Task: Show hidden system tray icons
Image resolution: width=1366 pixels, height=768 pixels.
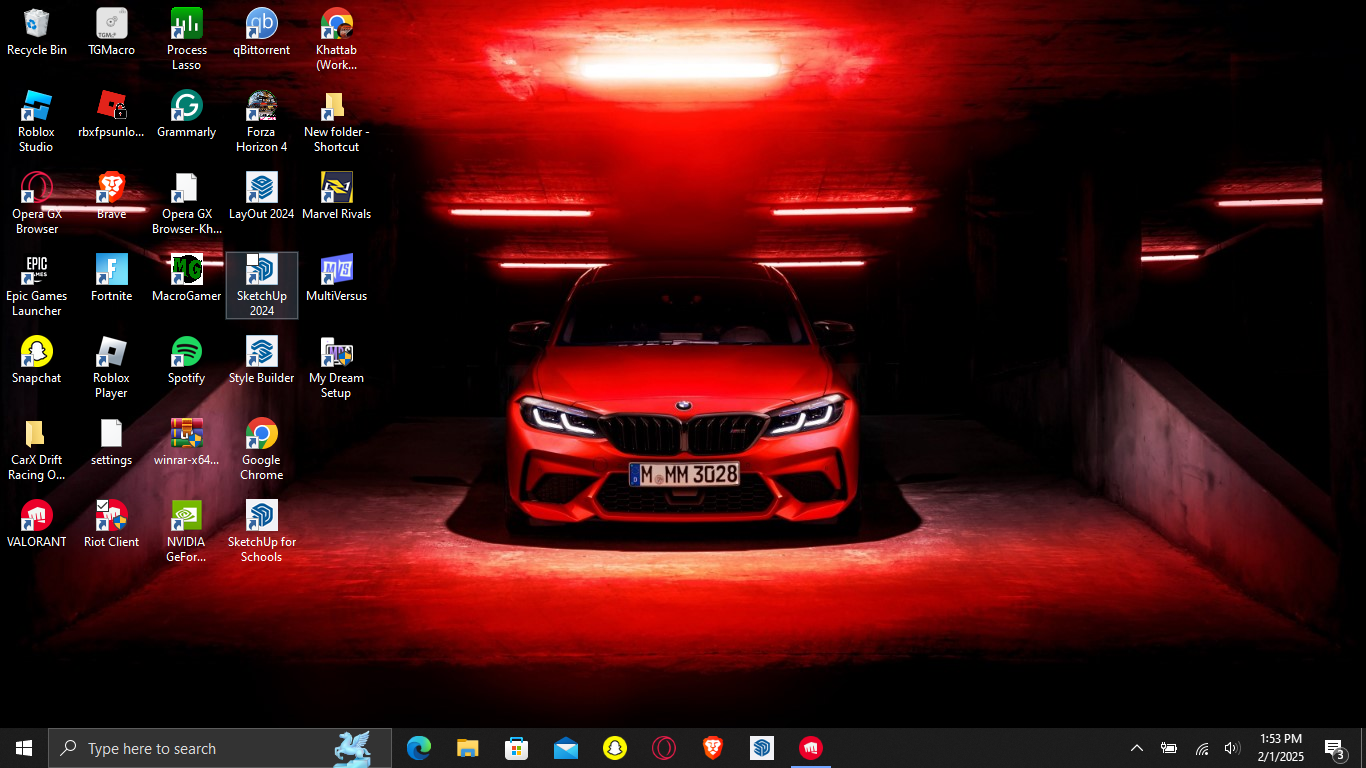Action: 1137,748
